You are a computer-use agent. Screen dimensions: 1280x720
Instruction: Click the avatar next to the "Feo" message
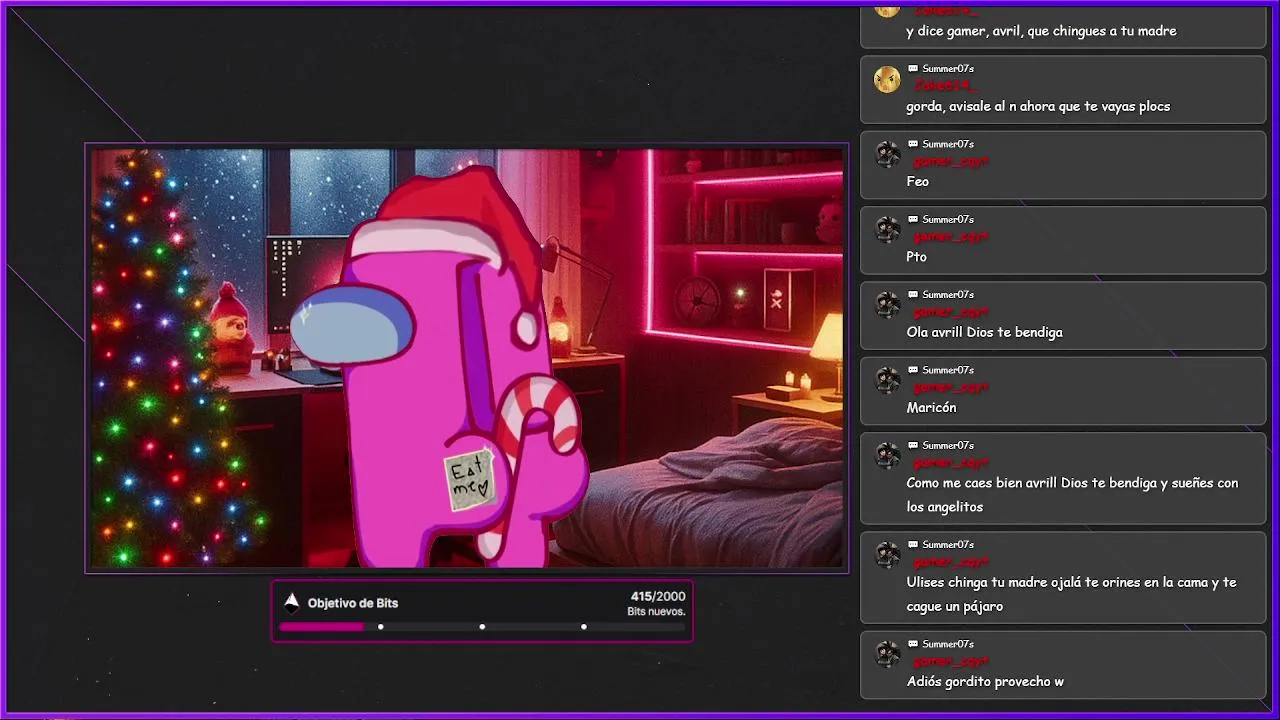point(887,155)
